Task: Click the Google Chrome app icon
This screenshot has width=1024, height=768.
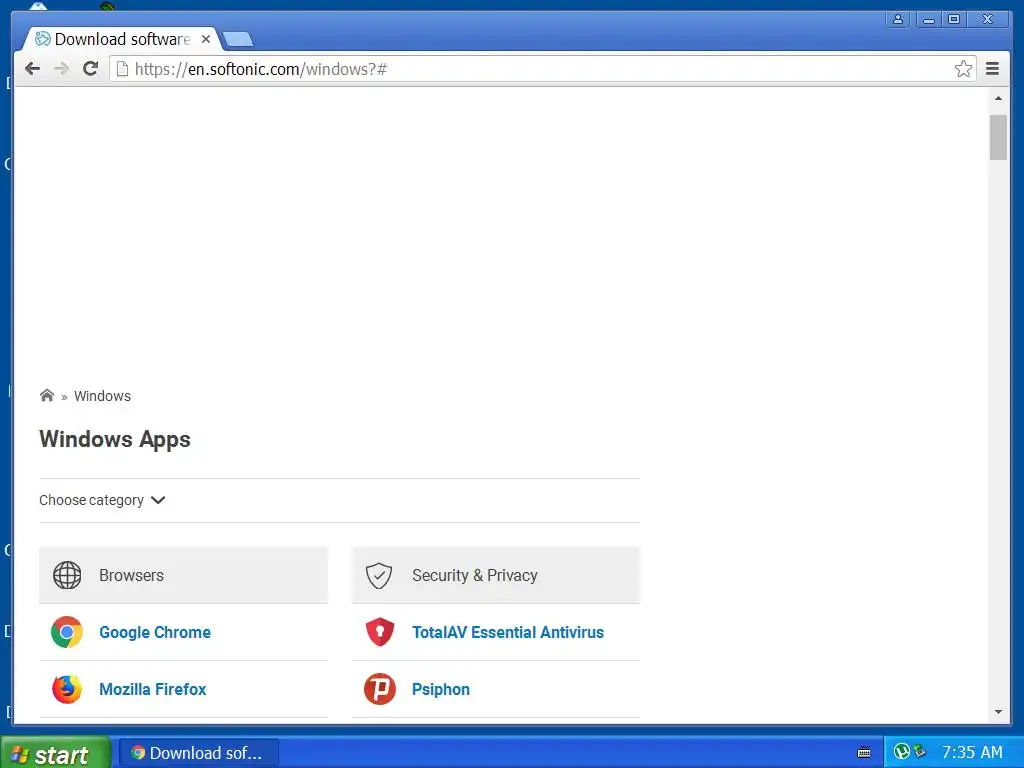Action: pos(67,632)
